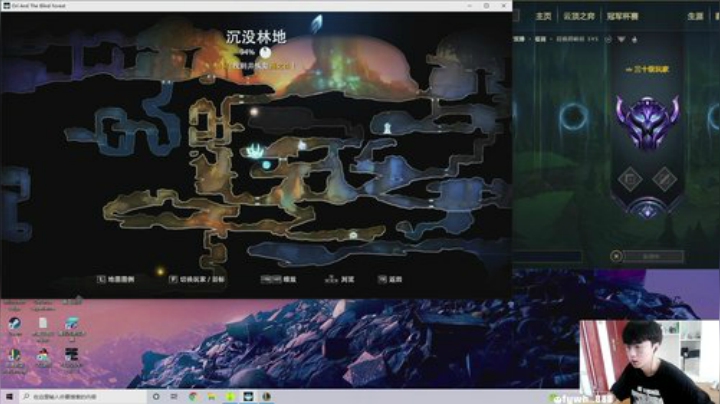This screenshot has height=404, width=720.
Task: Click the yellow name label above the rank emblem
Action: (x=647, y=69)
